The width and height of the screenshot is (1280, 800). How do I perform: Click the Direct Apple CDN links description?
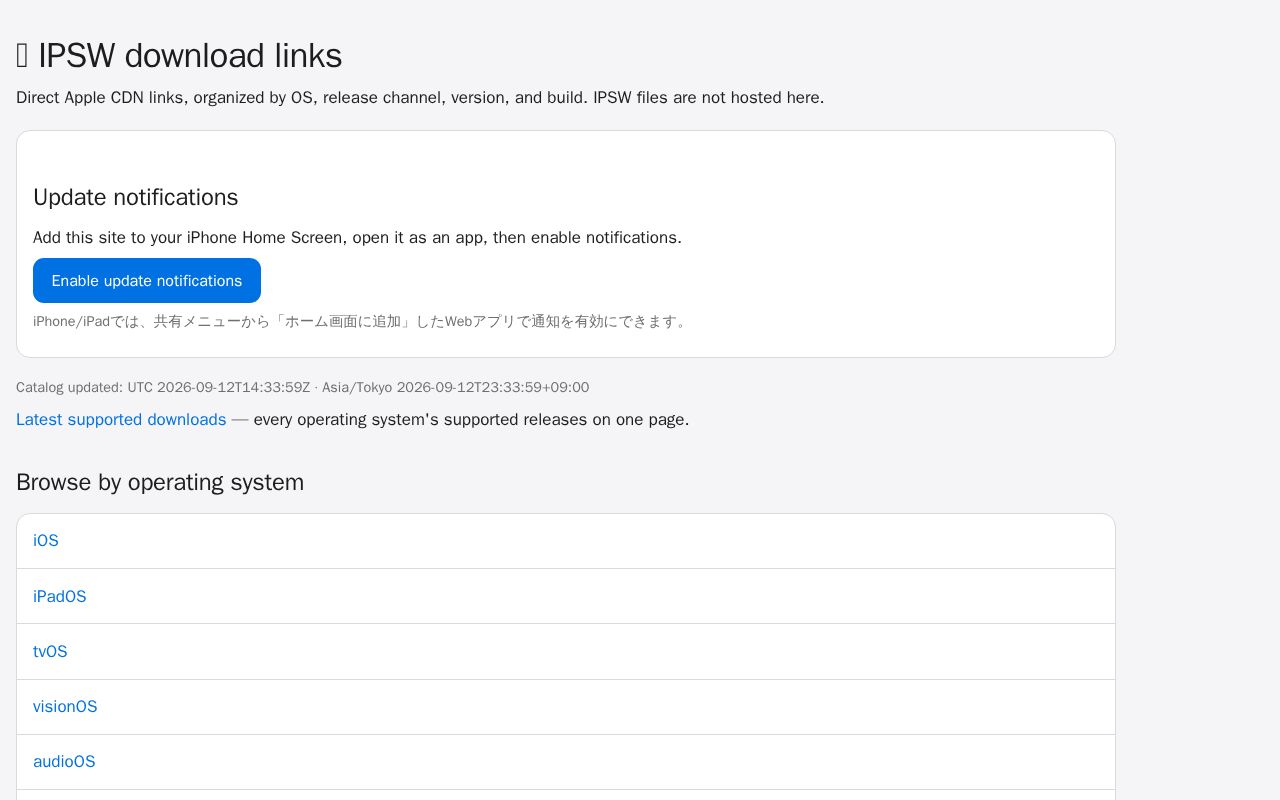tap(420, 98)
